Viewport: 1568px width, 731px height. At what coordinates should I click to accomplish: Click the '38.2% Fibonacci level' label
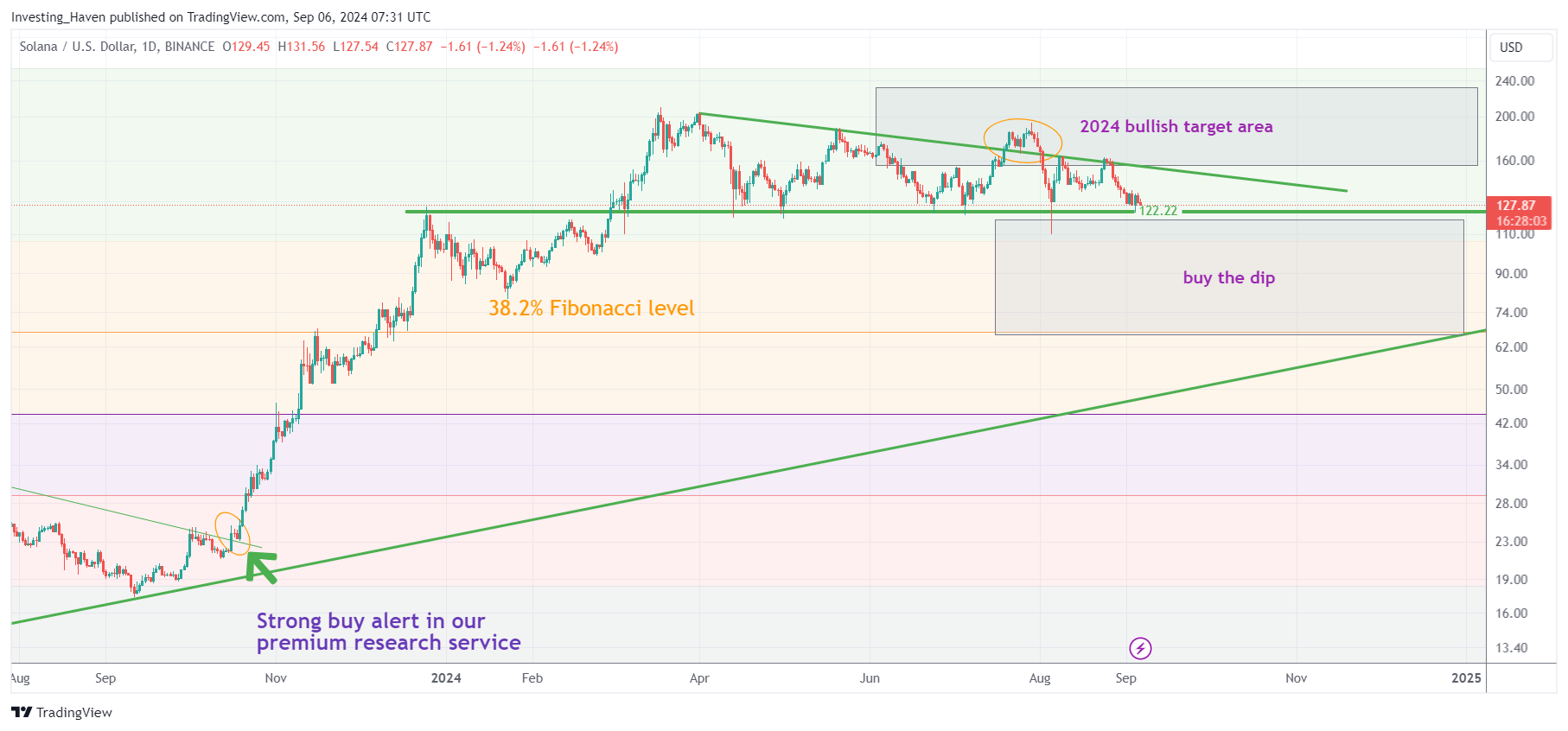coord(591,308)
